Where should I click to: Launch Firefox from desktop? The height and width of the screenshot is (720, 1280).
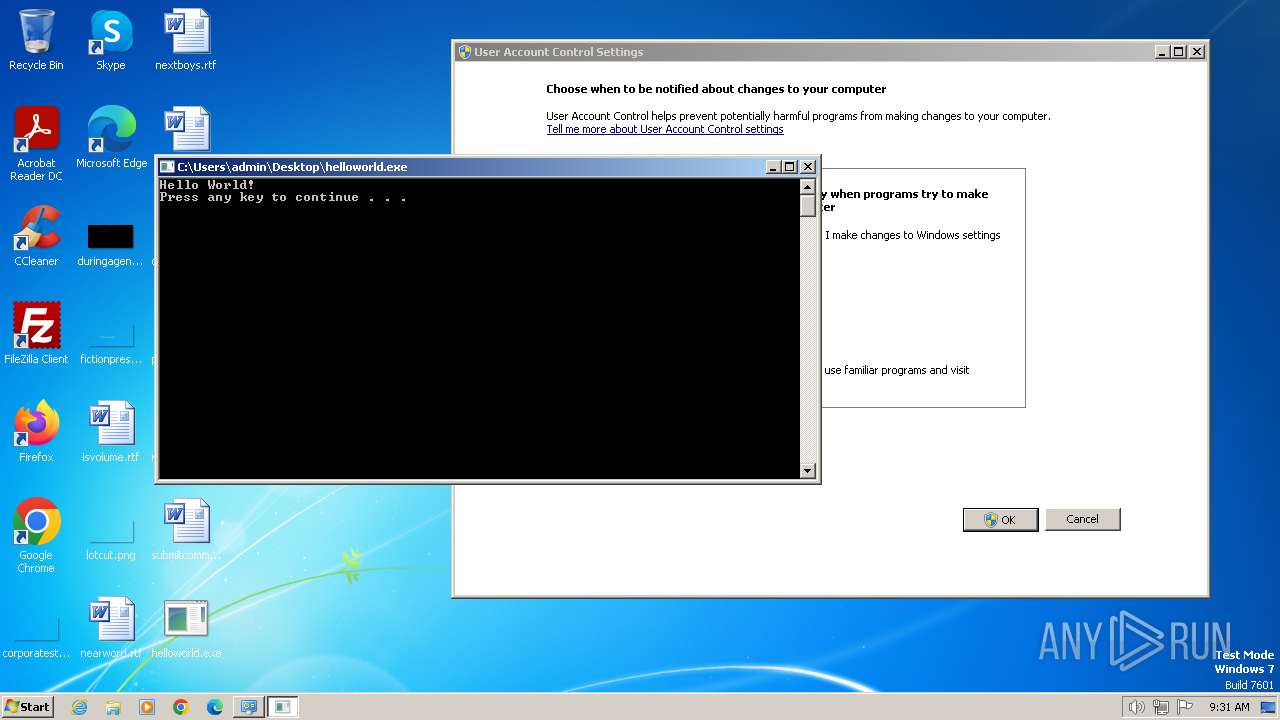point(36,432)
